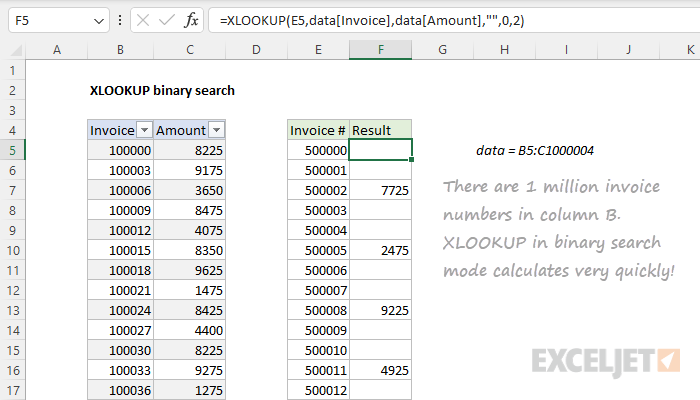Click the 'Invoice' table header cell
Screen dimensions: 700x400
coord(121,130)
